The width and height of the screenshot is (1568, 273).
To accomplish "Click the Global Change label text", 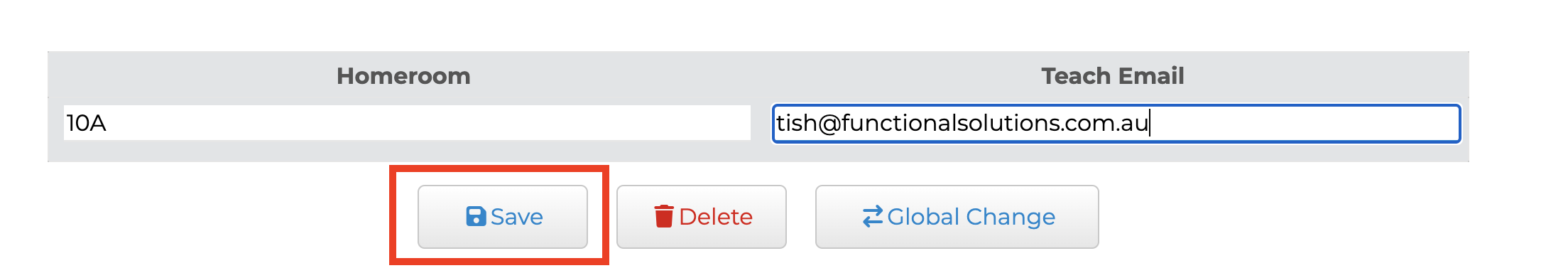I will tap(971, 217).
